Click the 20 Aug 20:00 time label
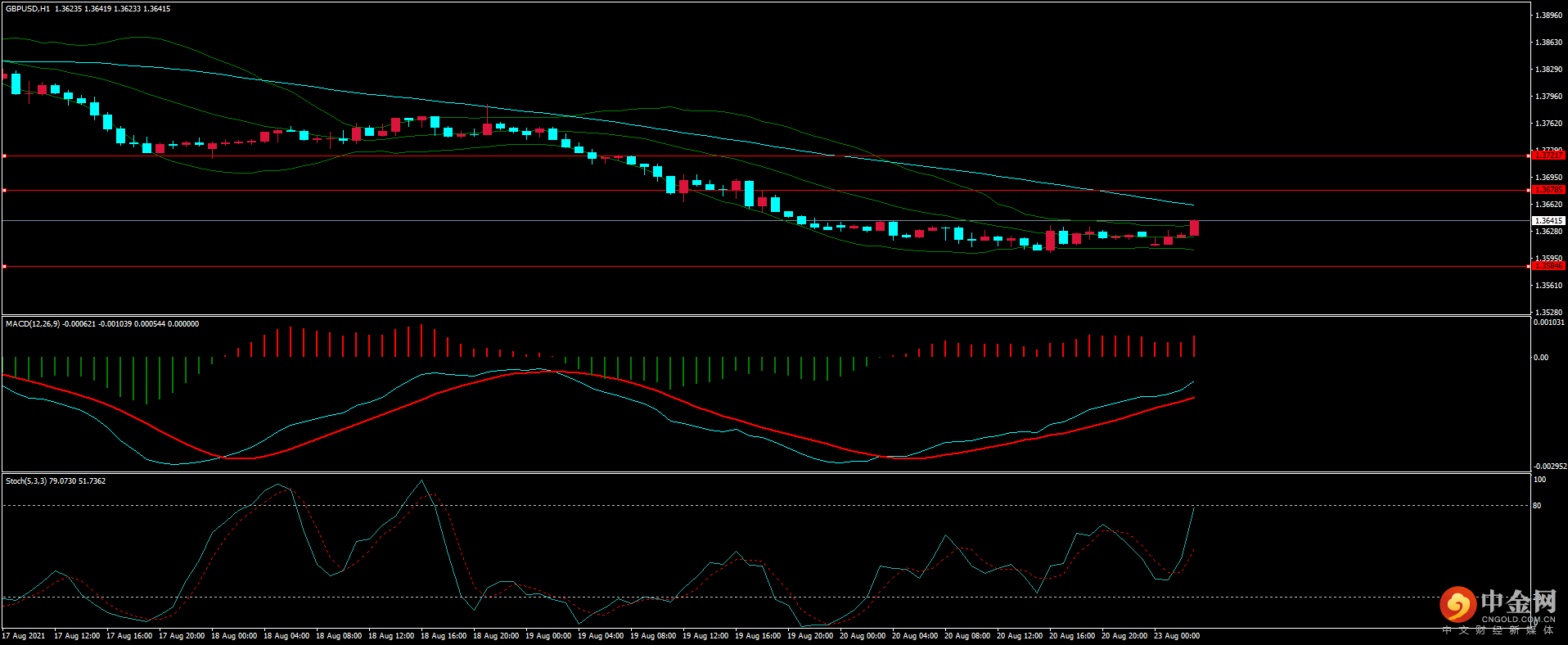The image size is (1568, 645). pyautogui.click(x=1124, y=636)
